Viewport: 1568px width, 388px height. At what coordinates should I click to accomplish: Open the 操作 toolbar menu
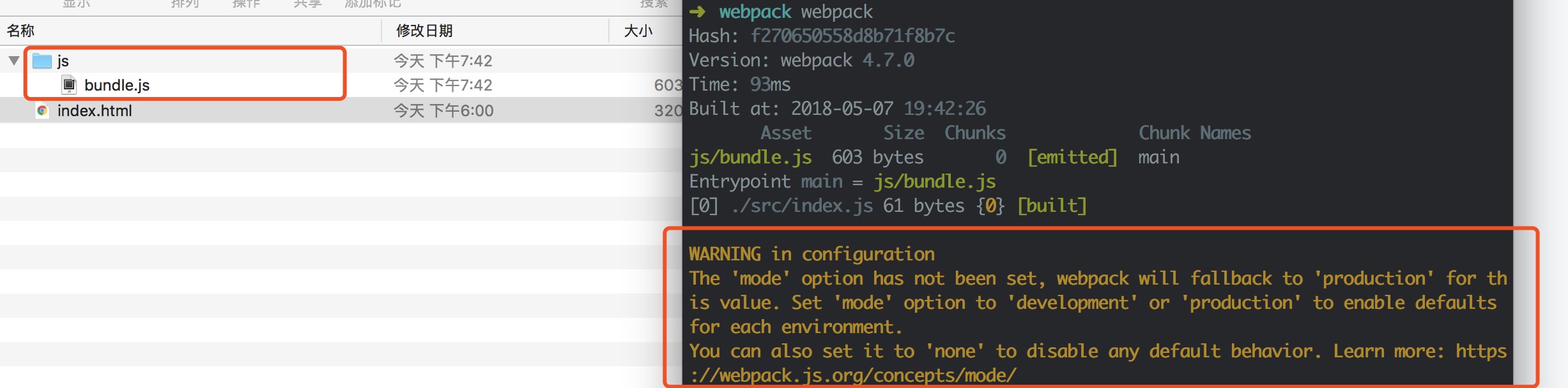tap(246, 4)
